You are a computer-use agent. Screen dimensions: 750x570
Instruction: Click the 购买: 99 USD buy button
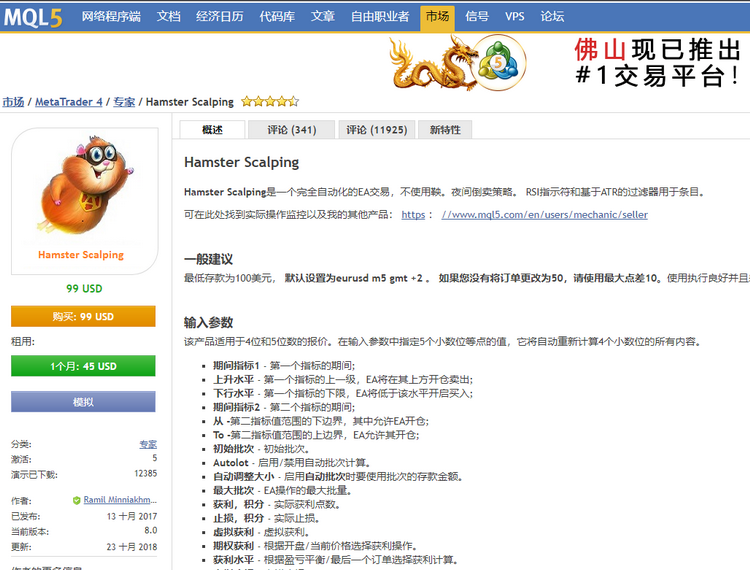pos(83,317)
